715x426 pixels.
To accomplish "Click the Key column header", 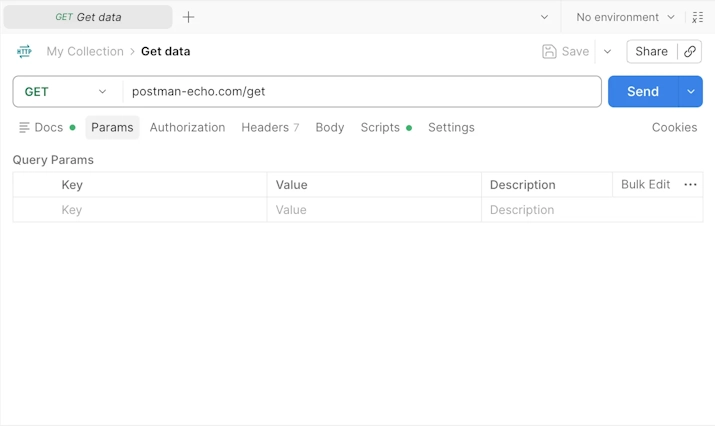I will 72,185.
